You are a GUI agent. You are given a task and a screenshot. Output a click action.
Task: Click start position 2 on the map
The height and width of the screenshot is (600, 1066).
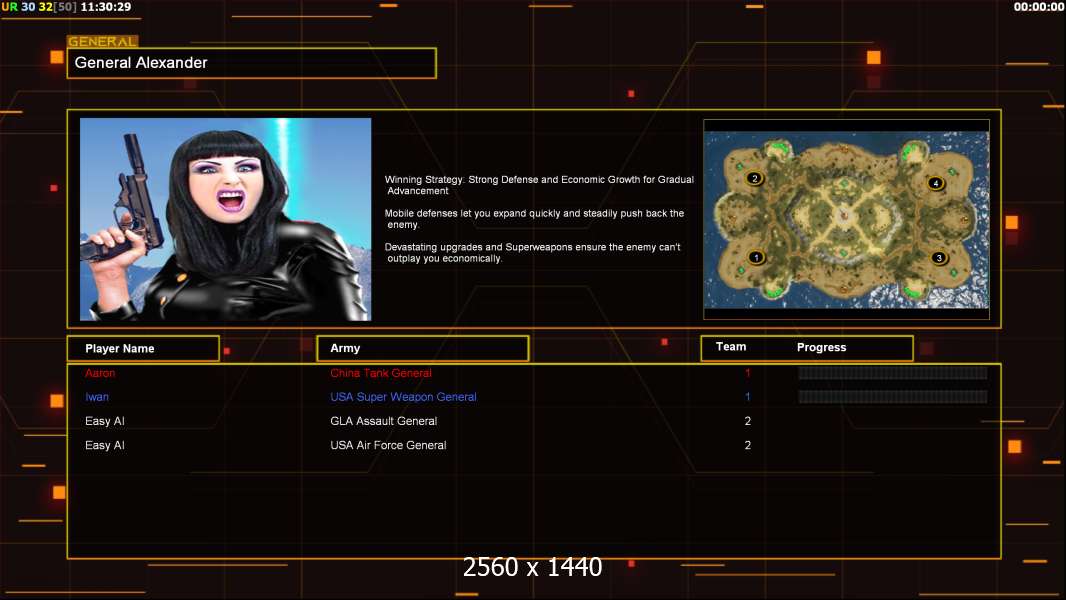click(x=754, y=178)
